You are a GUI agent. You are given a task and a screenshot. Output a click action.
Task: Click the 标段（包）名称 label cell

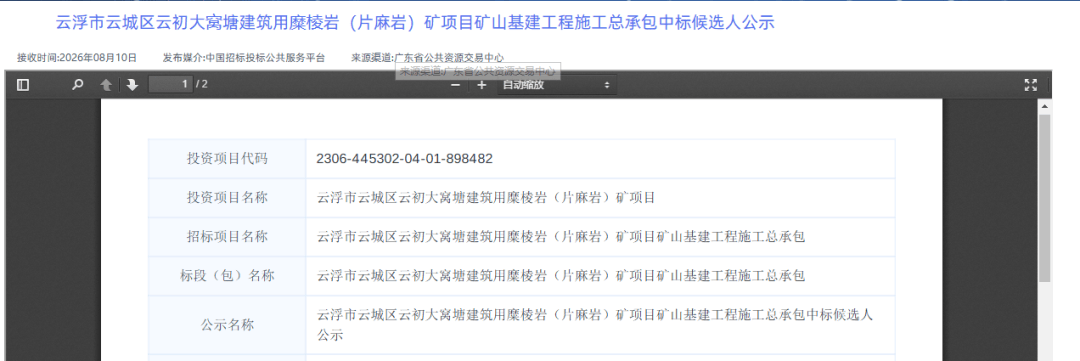click(227, 276)
